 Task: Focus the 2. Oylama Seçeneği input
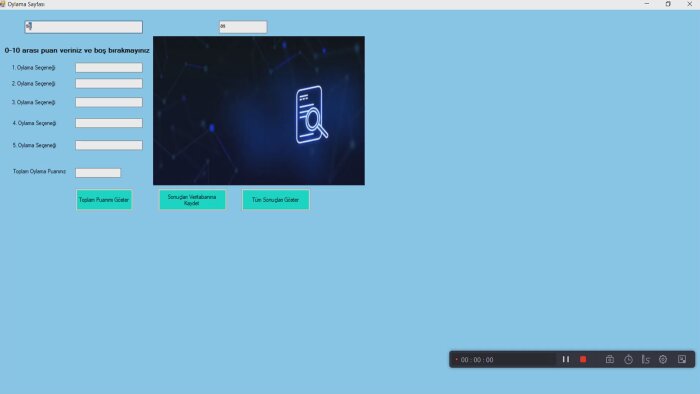point(109,83)
